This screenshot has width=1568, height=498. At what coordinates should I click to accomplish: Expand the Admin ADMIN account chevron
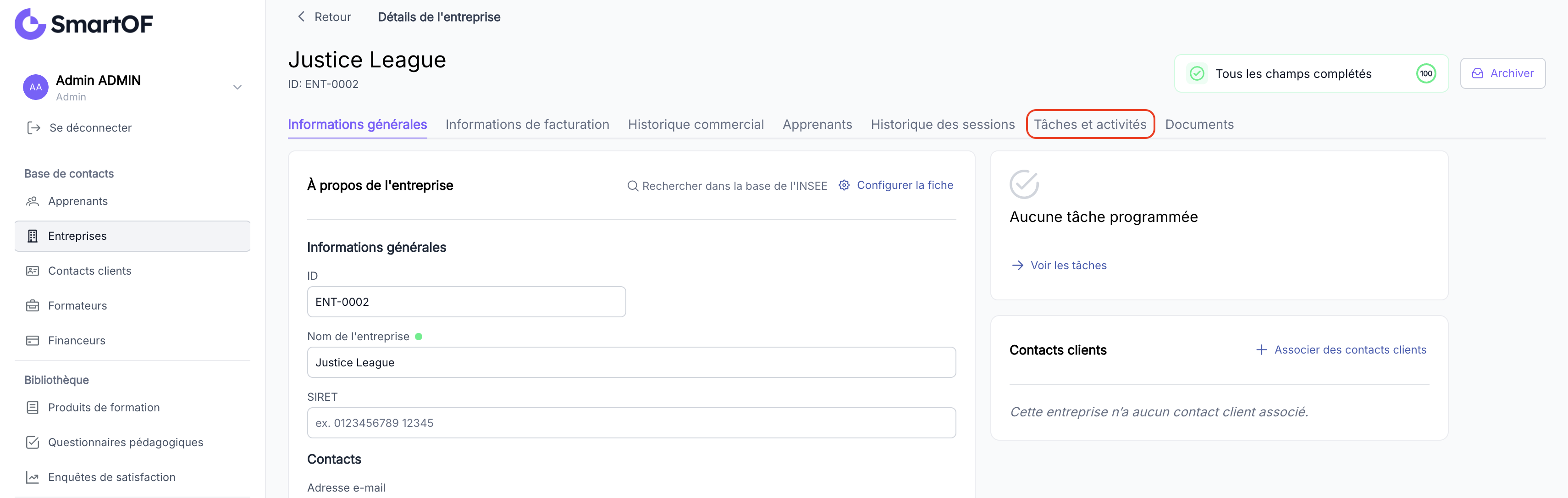pos(237,87)
